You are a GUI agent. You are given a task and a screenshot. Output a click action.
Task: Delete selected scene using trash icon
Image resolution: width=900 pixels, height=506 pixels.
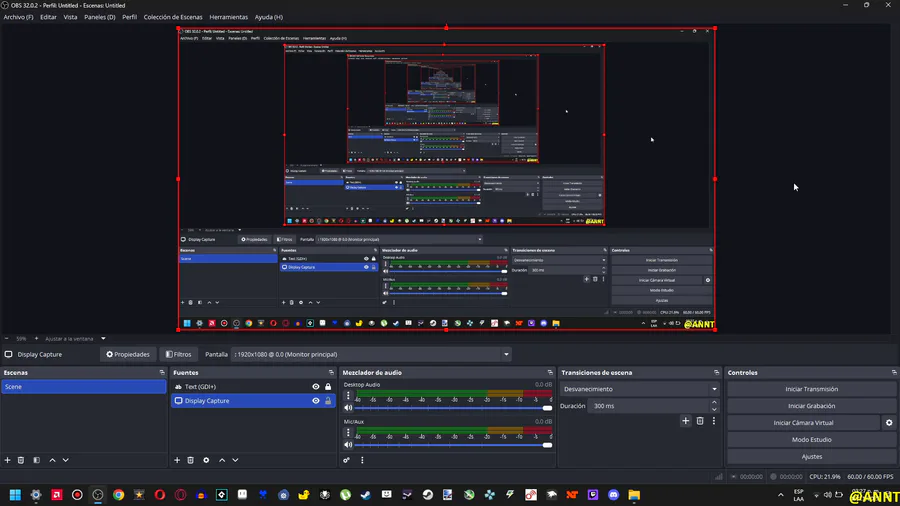tap(21, 460)
